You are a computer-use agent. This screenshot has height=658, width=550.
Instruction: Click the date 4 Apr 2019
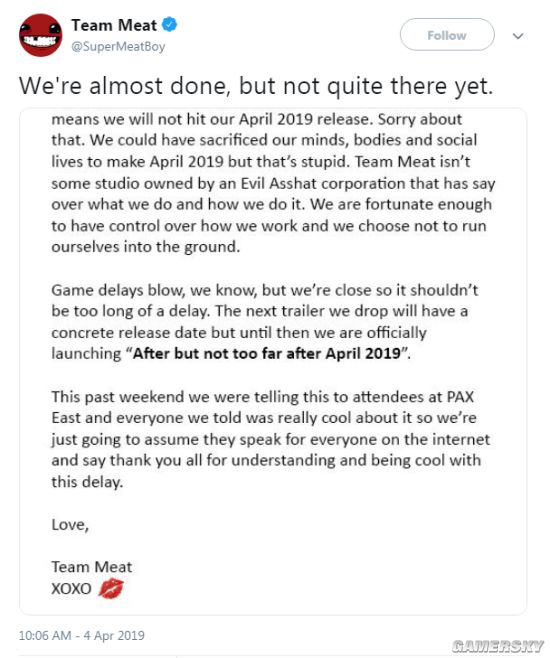[x=114, y=635]
